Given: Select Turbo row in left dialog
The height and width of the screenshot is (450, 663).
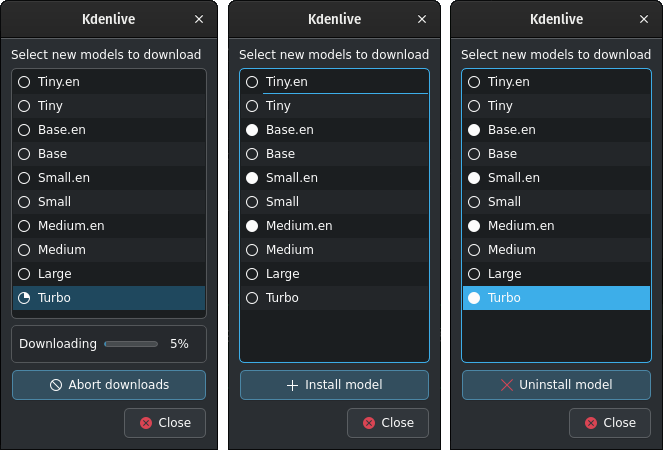Looking at the screenshot, I should [x=109, y=298].
